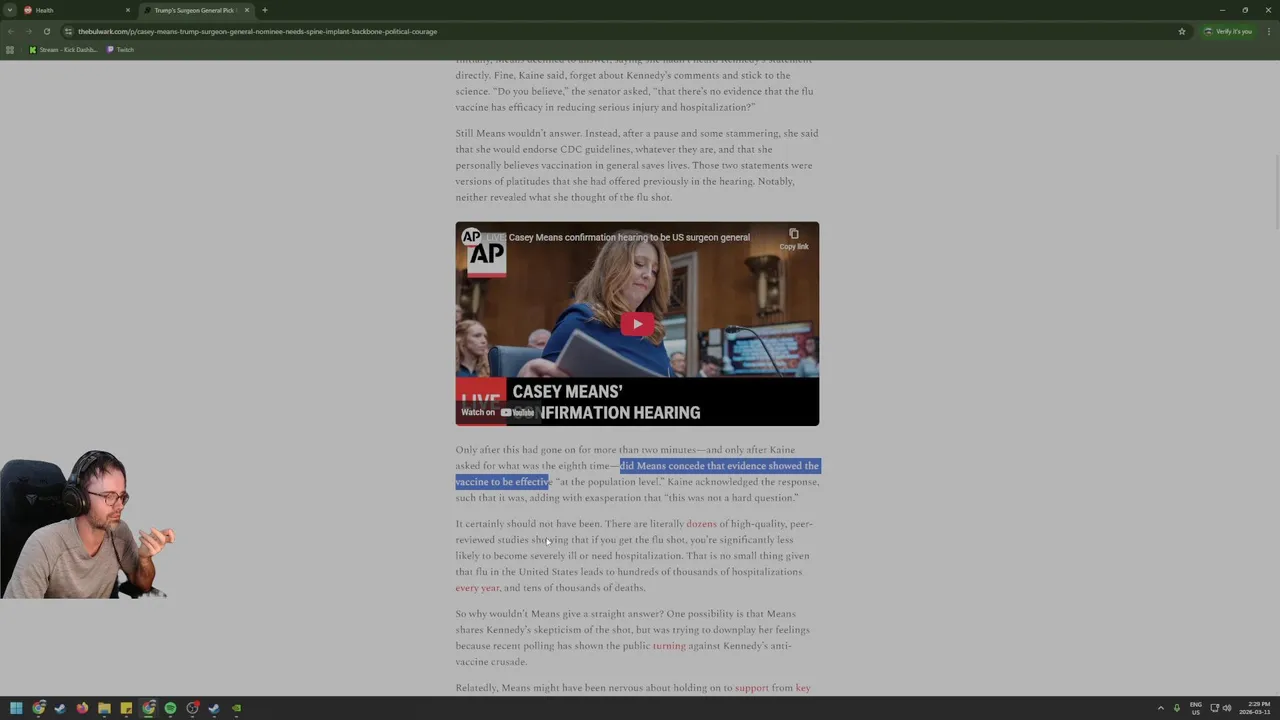Open the second Steam icon in taskbar
This screenshot has width=1280, height=720.
(214, 708)
